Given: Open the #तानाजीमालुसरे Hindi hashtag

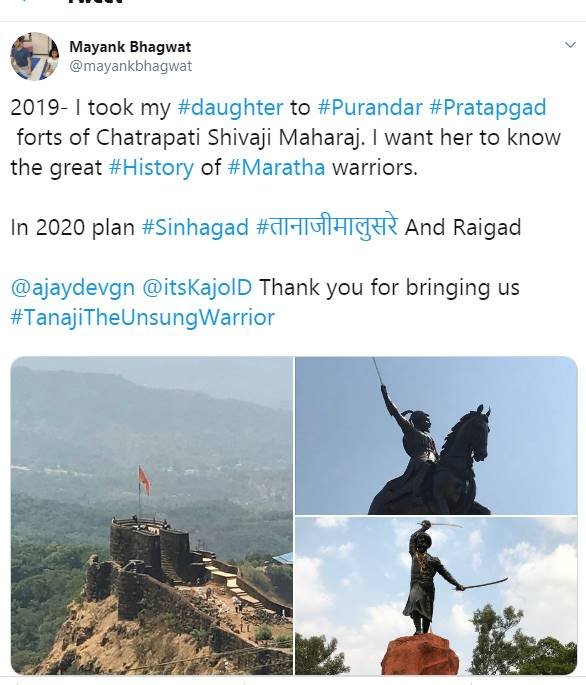Looking at the screenshot, I should tap(327, 227).
